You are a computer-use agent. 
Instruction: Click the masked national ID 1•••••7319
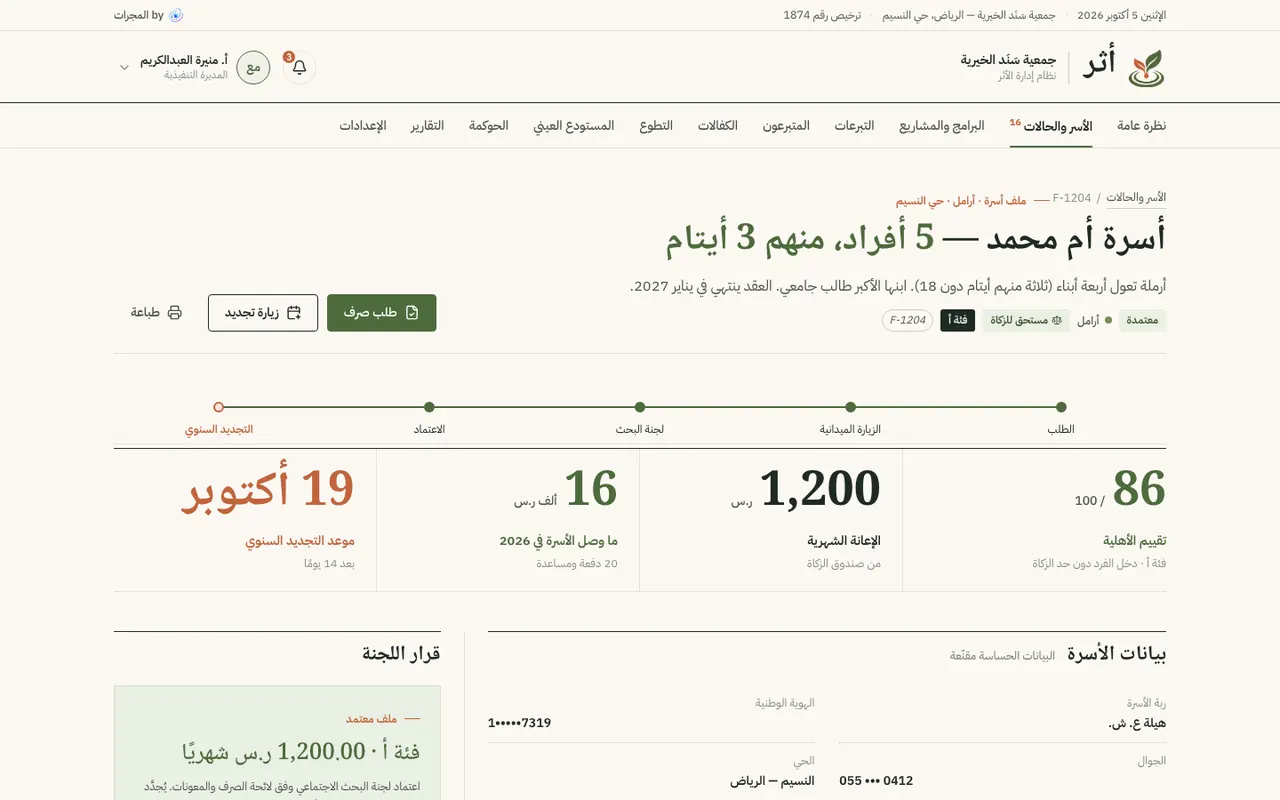(x=519, y=723)
